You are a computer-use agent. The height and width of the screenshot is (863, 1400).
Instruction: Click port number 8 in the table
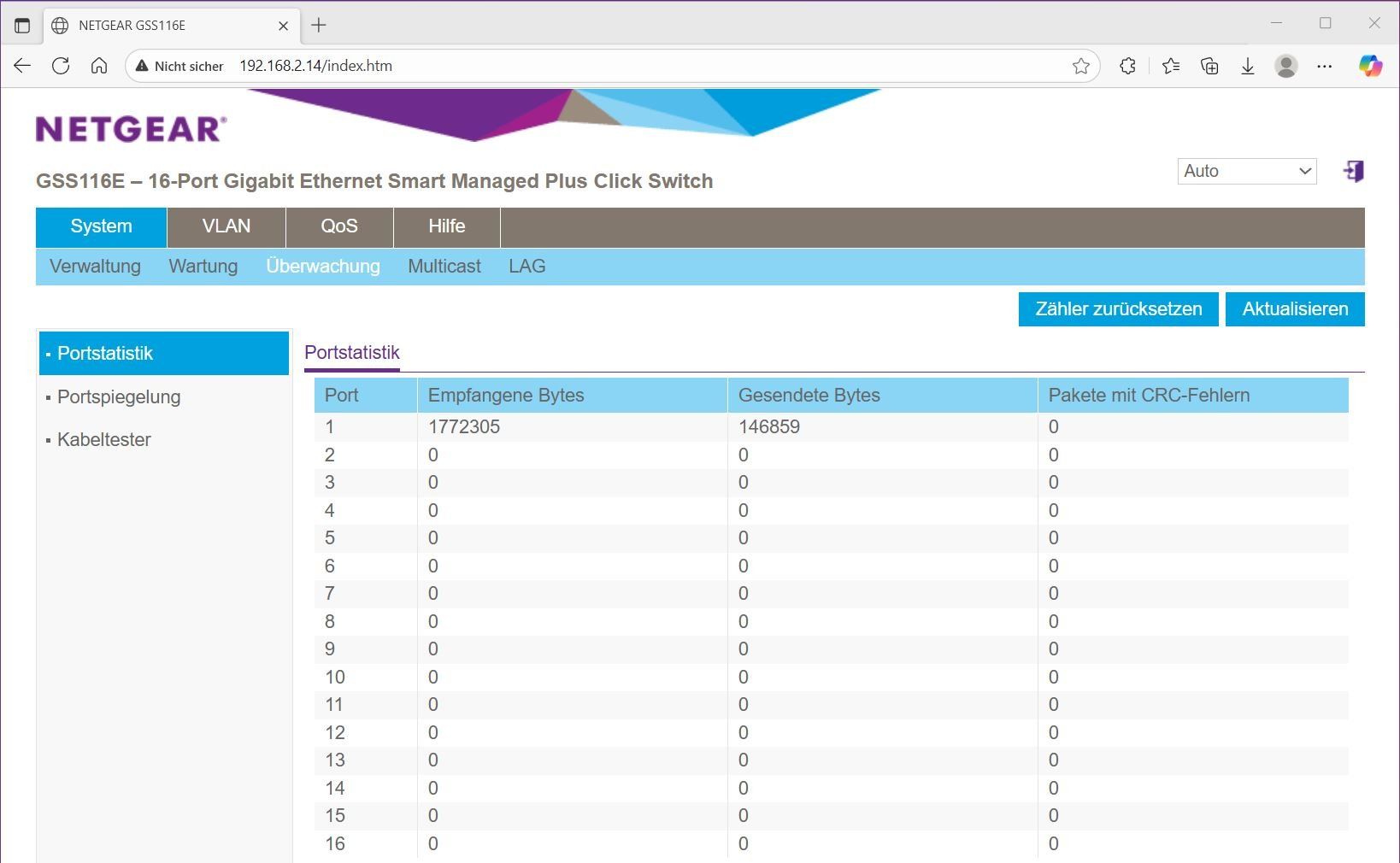(330, 622)
